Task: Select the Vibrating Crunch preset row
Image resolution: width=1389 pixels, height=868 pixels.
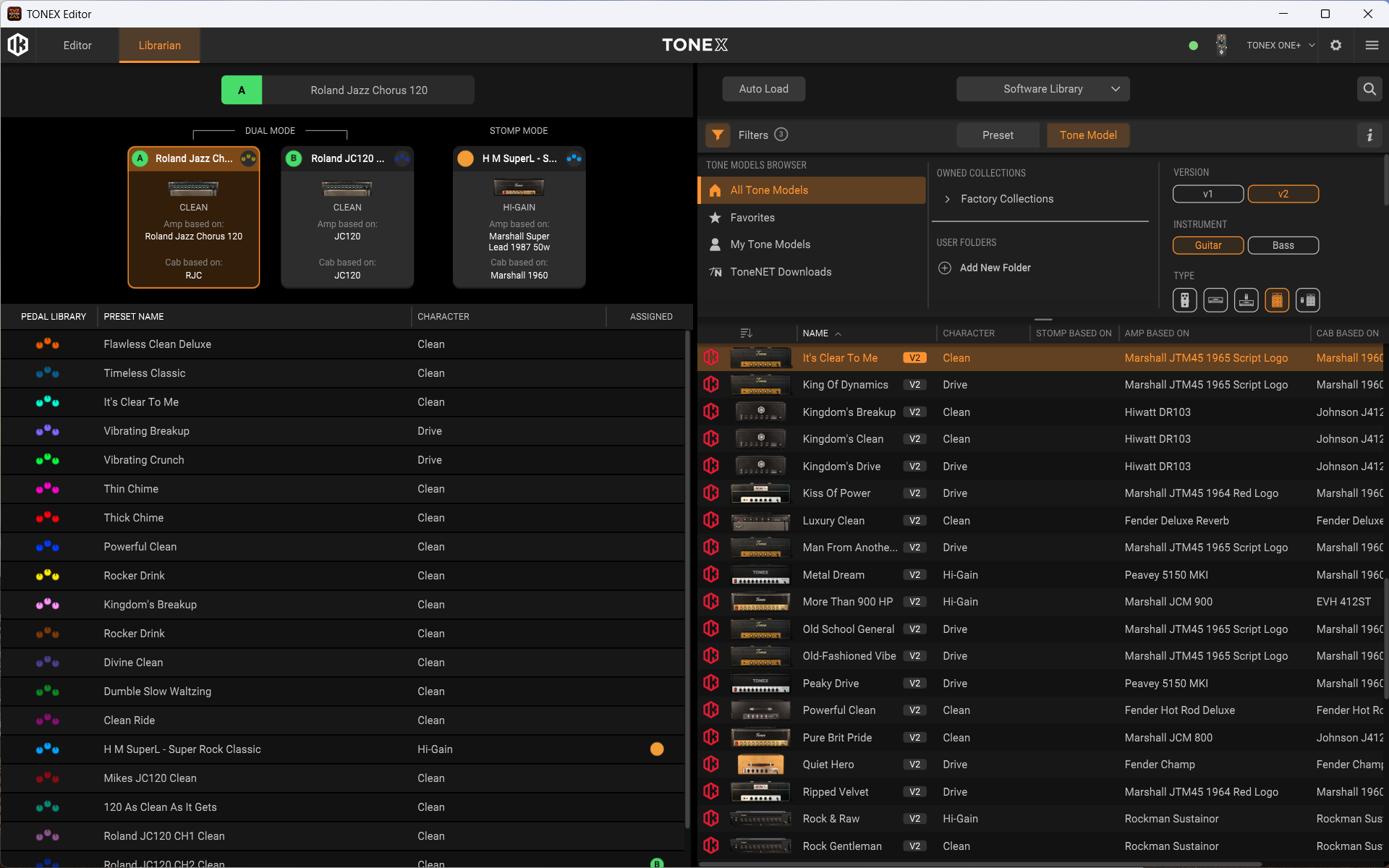Action: click(343, 460)
